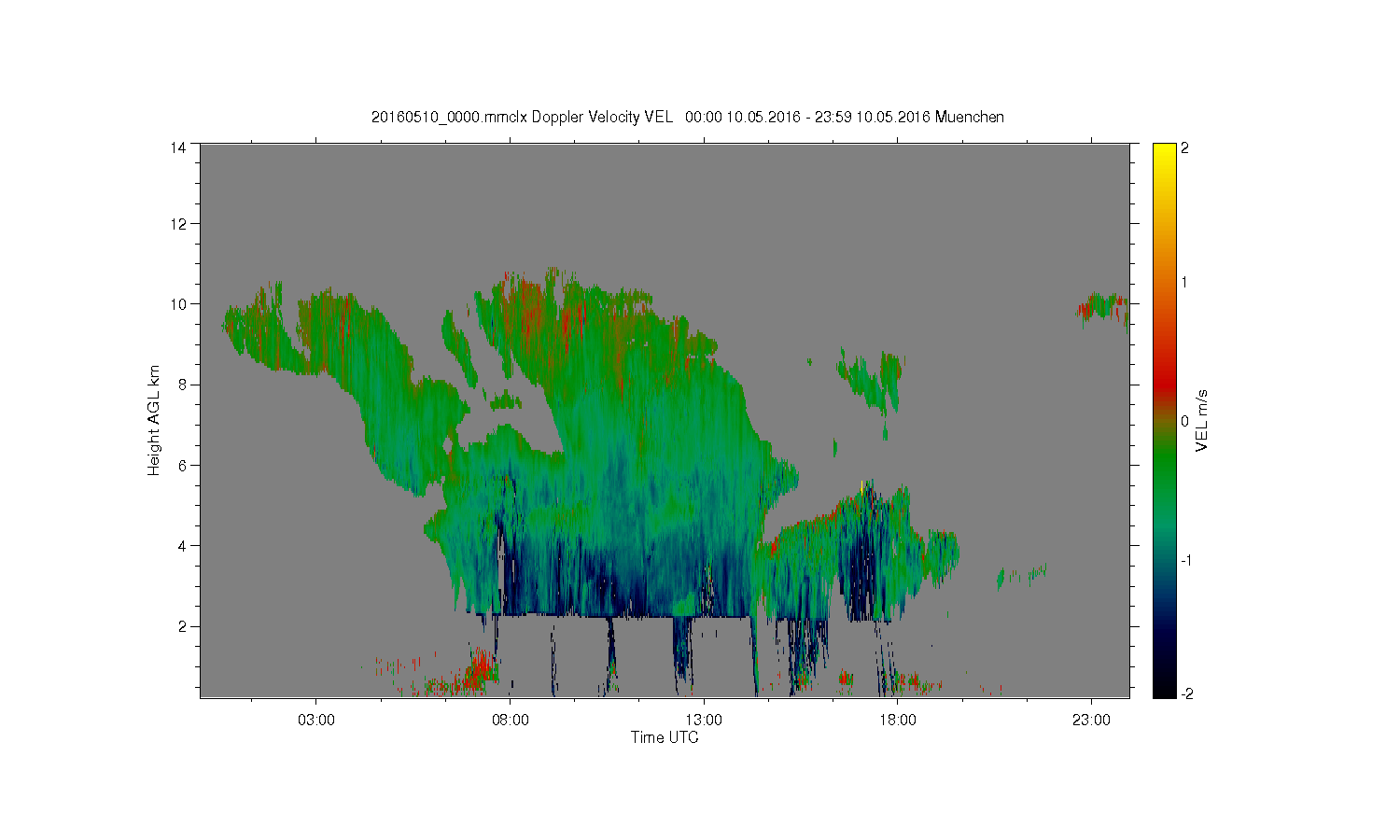Click the 'VEL m/s' colorbar label

(x=1203, y=420)
